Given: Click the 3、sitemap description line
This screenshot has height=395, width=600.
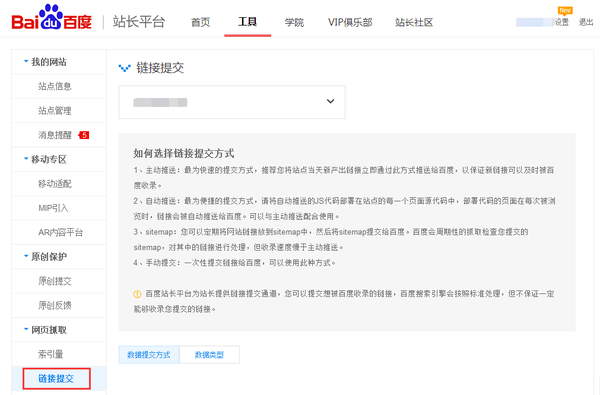Looking at the screenshot, I should (x=331, y=240).
